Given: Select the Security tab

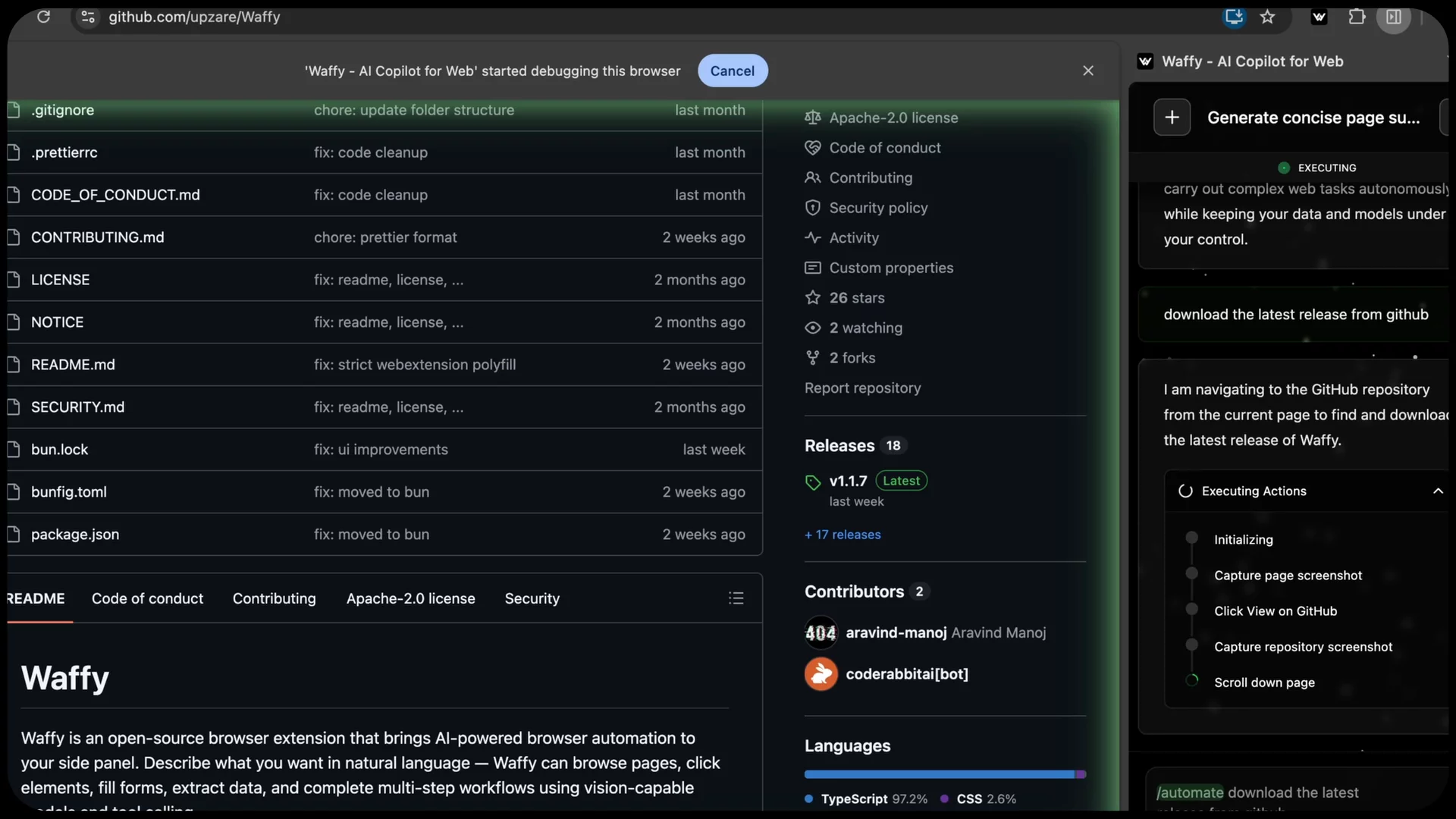Looking at the screenshot, I should [532, 598].
